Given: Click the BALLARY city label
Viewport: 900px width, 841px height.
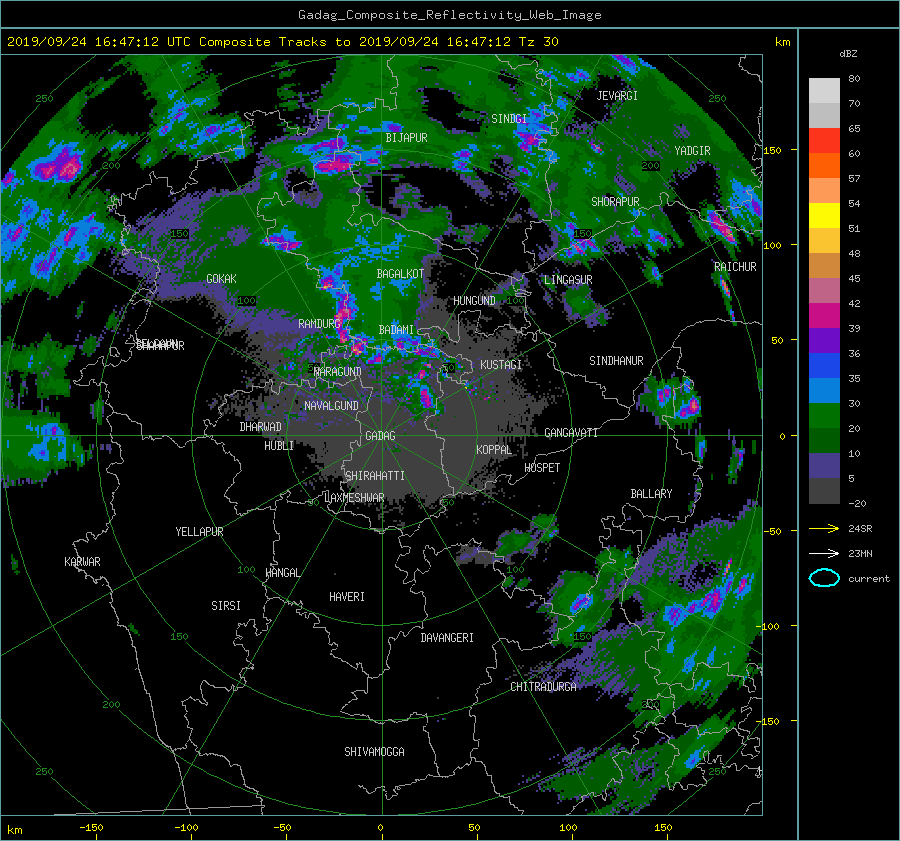Looking at the screenshot, I should [x=651, y=494].
